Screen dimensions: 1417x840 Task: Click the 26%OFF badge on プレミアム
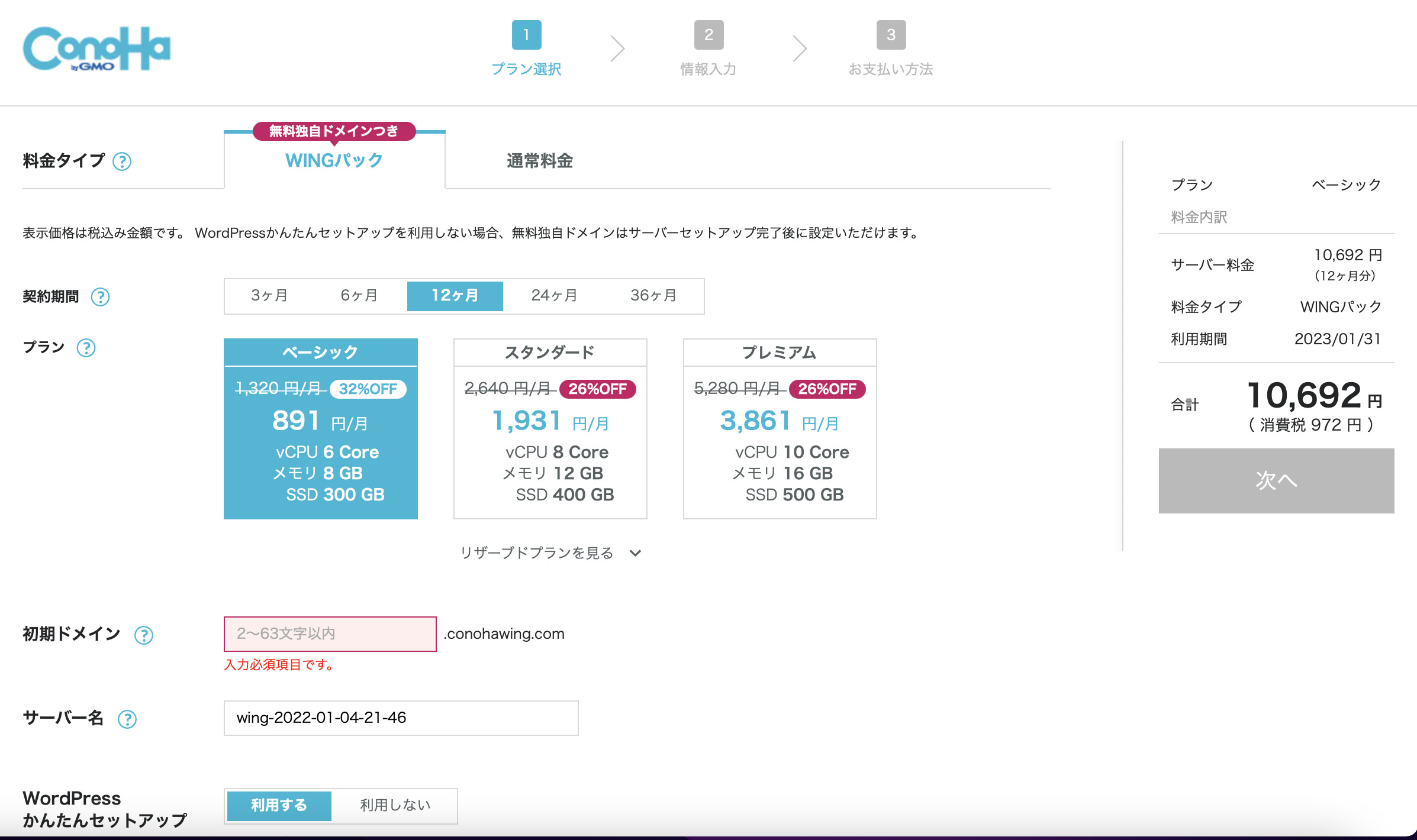tap(827, 389)
